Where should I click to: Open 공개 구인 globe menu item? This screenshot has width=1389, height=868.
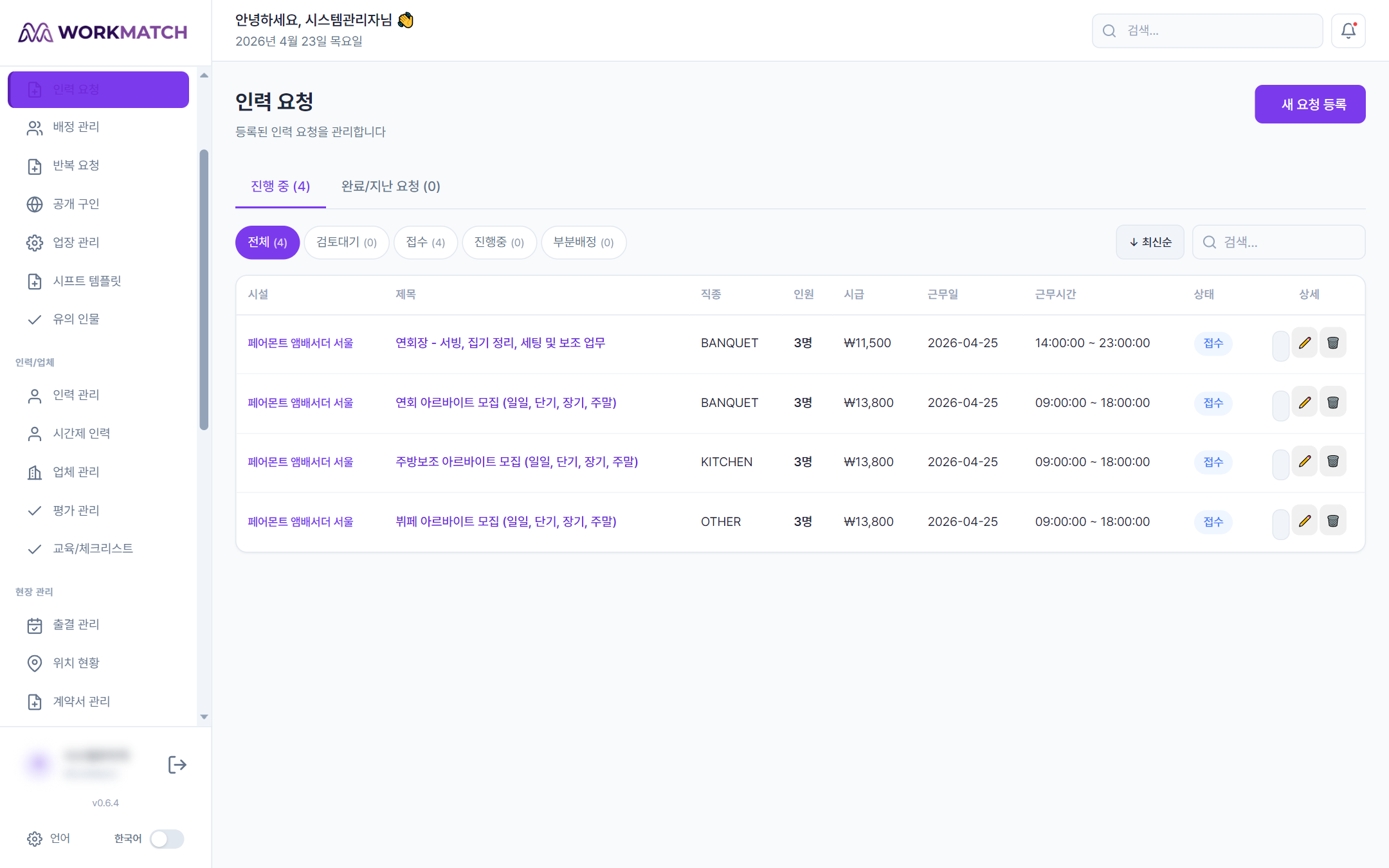pos(98,204)
